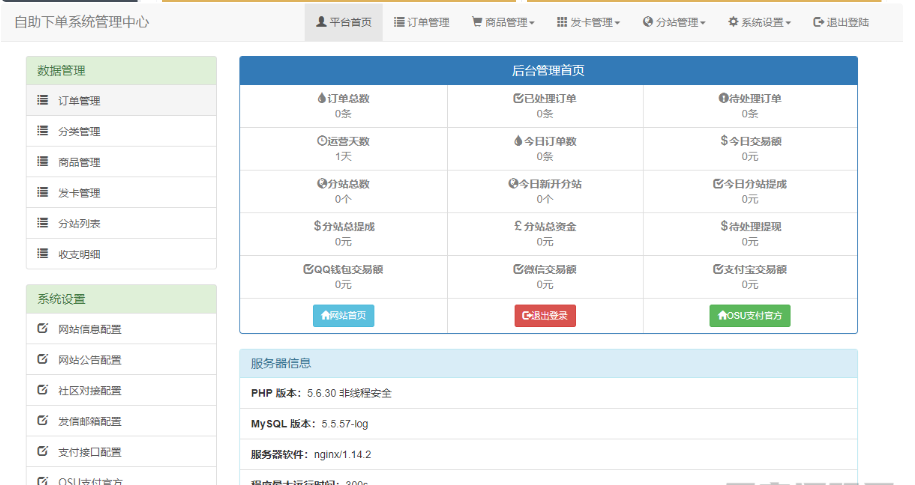This screenshot has height=485, width=915.
Task: Expand 发卡管理 dropdown in top navigation
Action: coord(588,22)
